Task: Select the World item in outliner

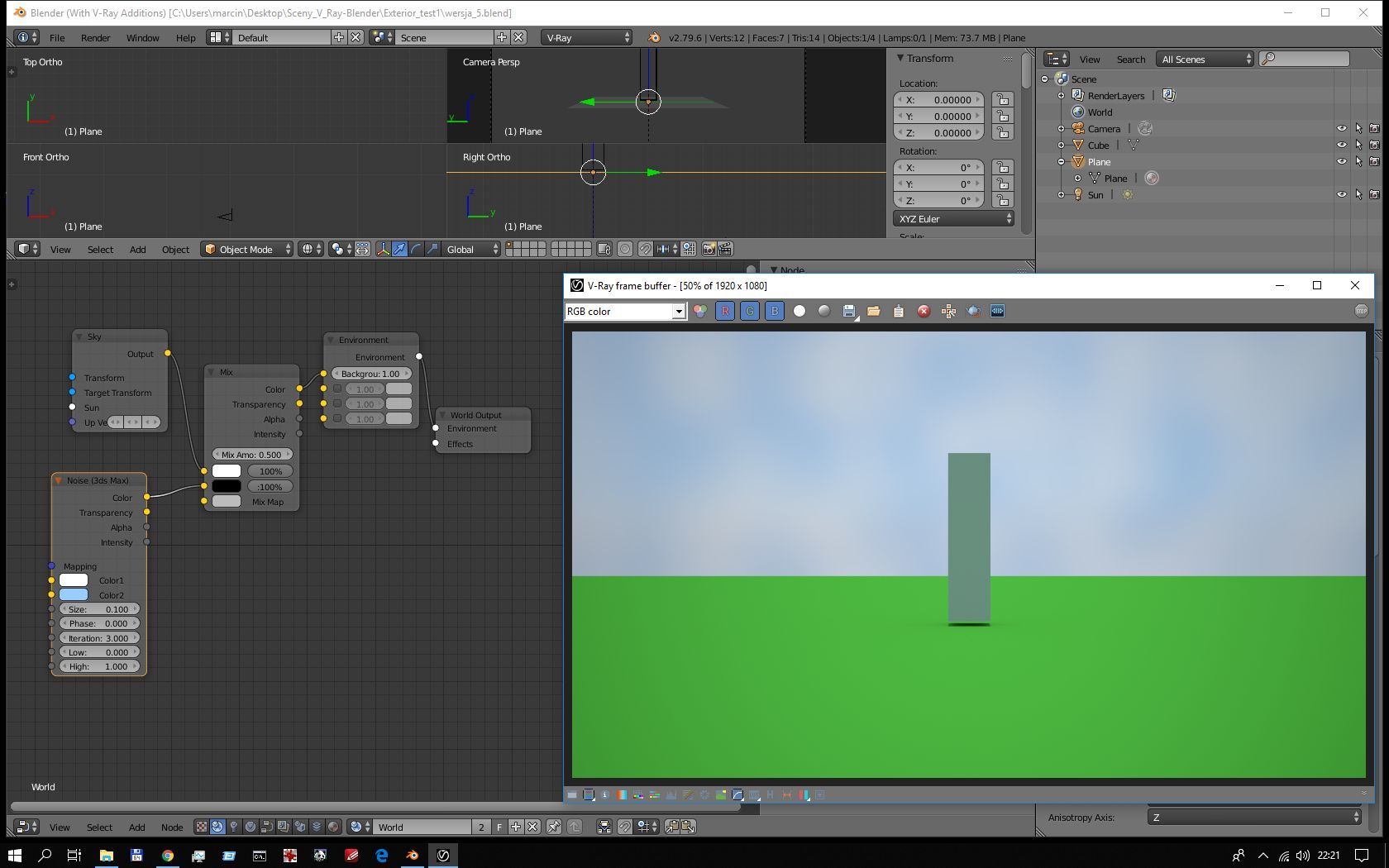Action: point(1100,112)
